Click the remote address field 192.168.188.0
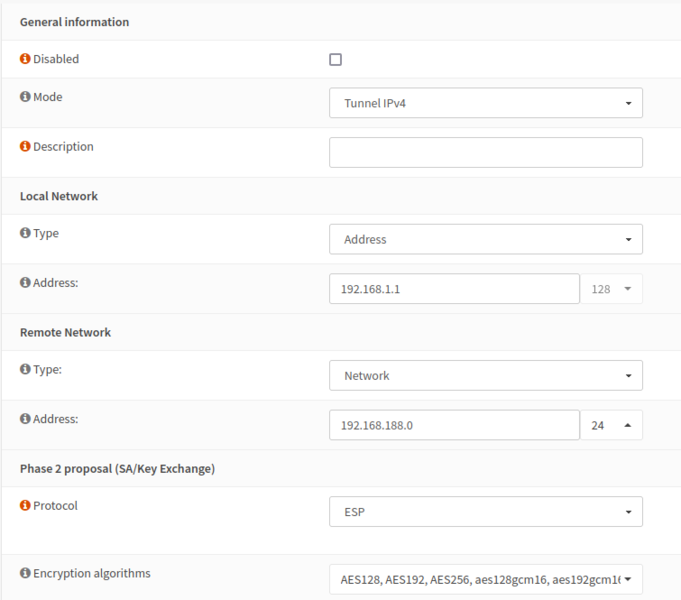The width and height of the screenshot is (681, 600). pos(454,425)
